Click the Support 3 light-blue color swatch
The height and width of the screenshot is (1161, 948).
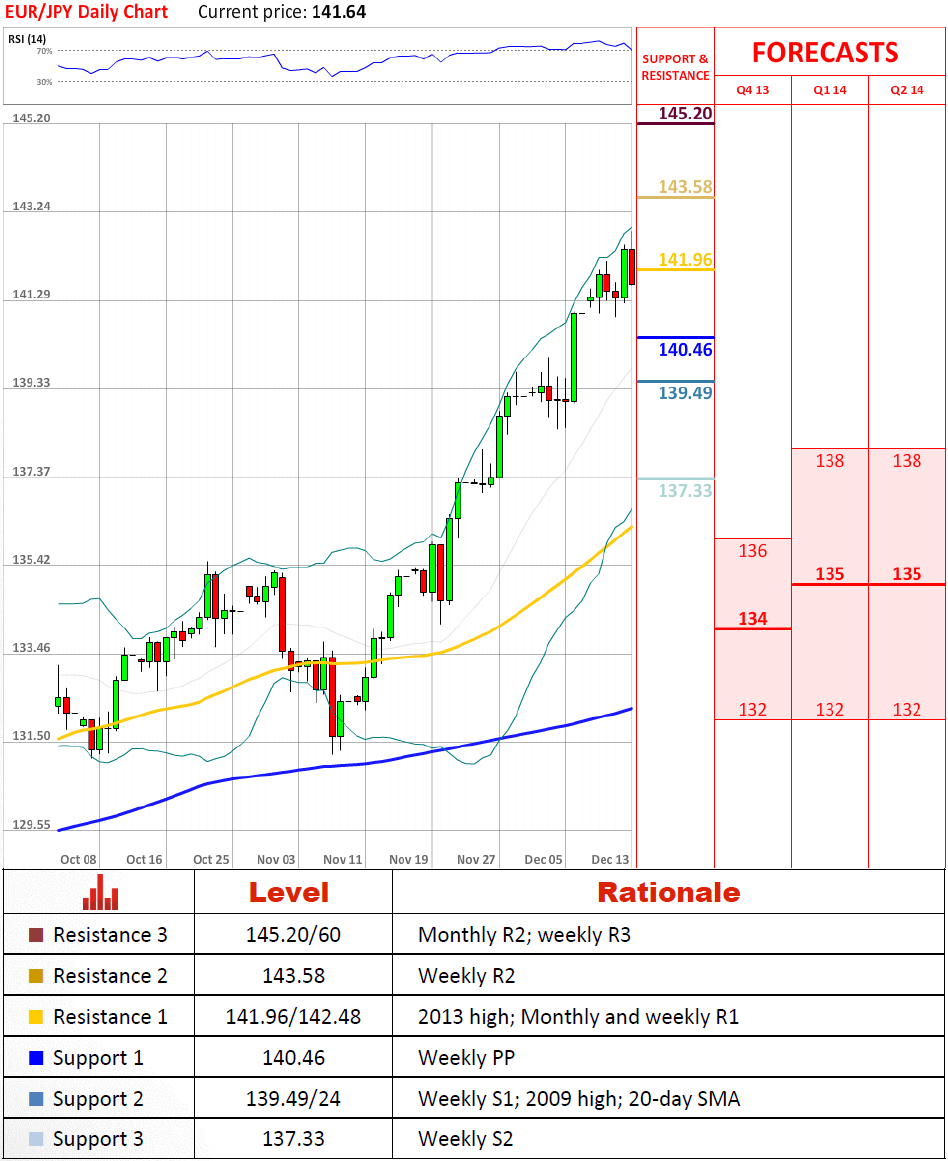pos(36,1139)
